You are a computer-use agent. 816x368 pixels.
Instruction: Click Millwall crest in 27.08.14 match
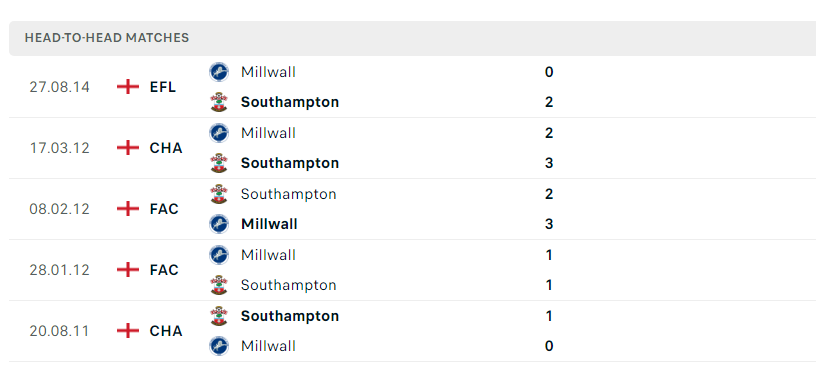(219, 72)
